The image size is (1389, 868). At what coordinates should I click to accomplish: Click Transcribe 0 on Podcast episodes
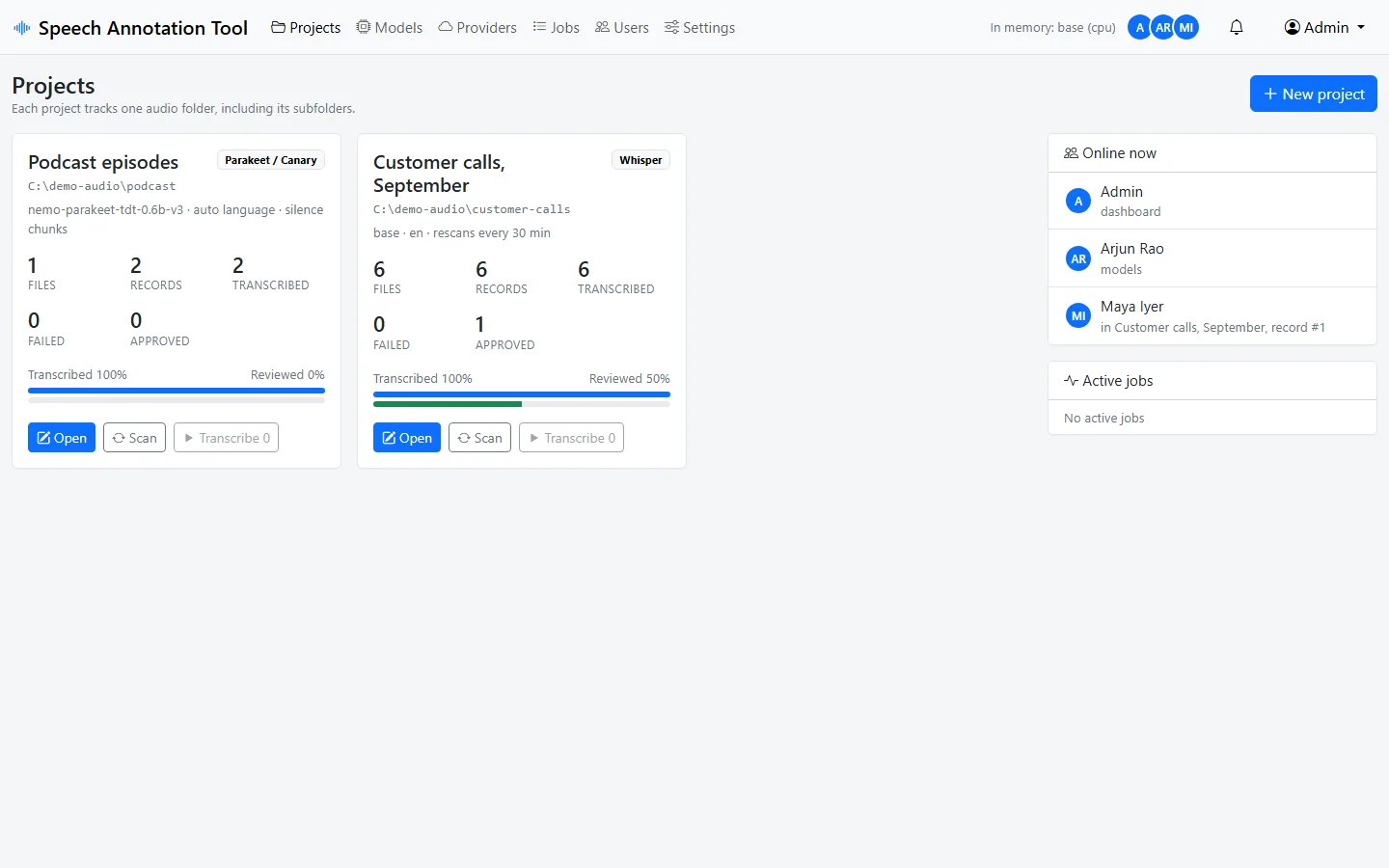[227, 438]
